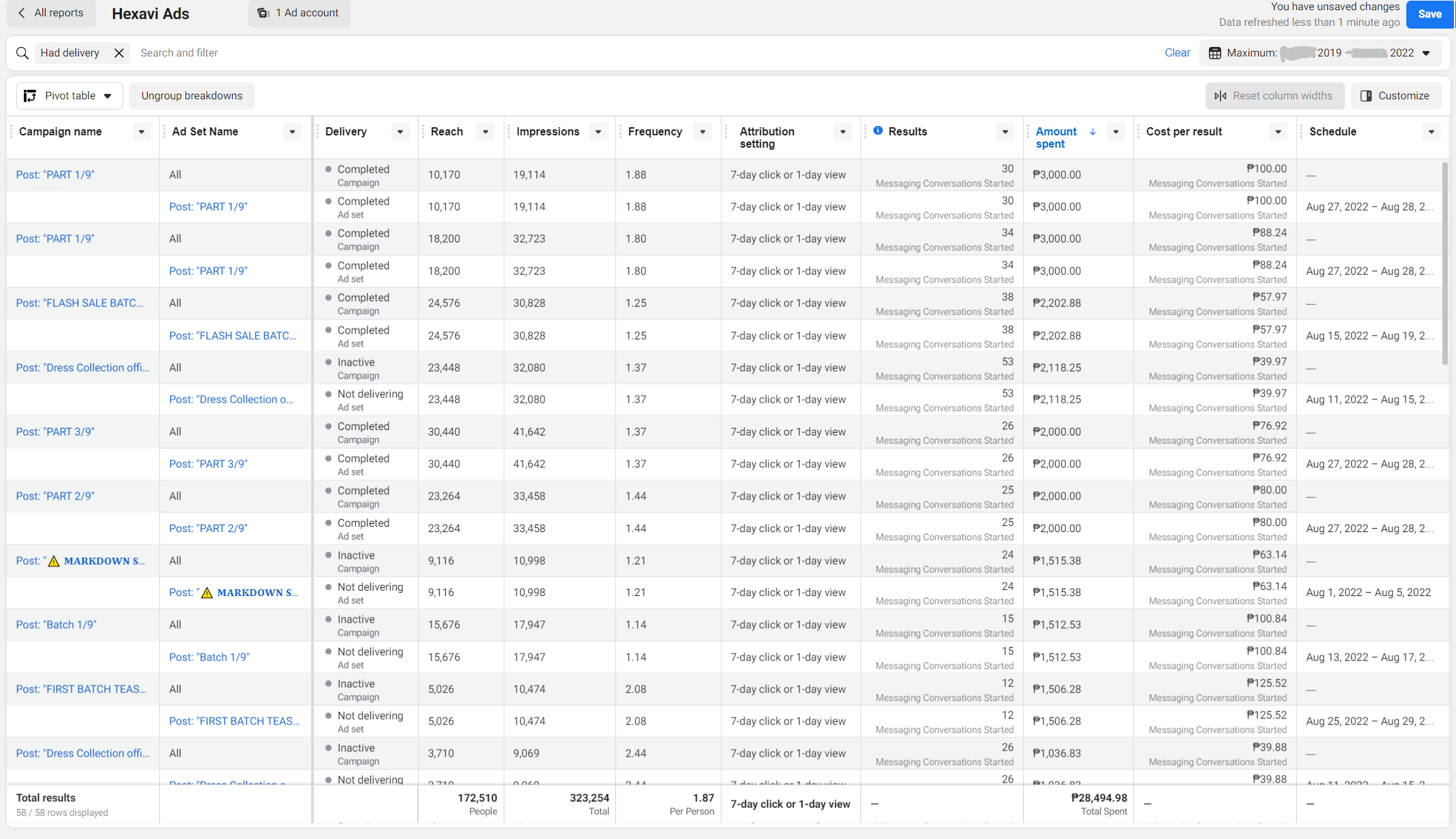Click the Results info icon
The image size is (1456, 839).
(878, 131)
